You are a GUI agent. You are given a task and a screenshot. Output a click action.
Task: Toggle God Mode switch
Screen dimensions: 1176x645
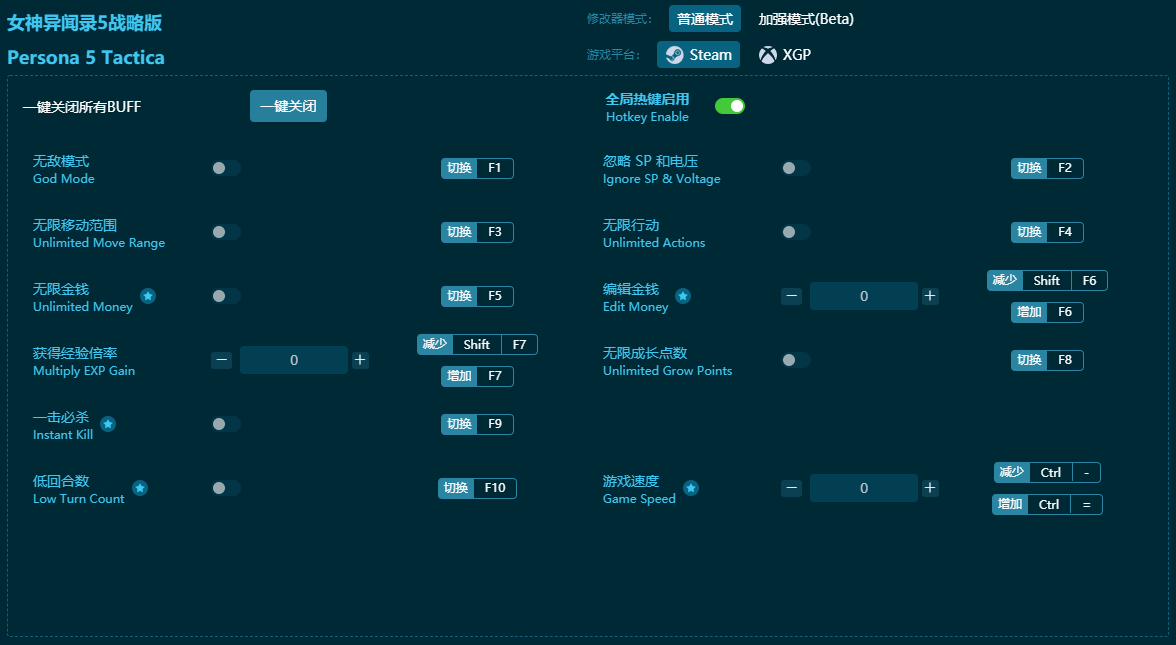click(226, 168)
